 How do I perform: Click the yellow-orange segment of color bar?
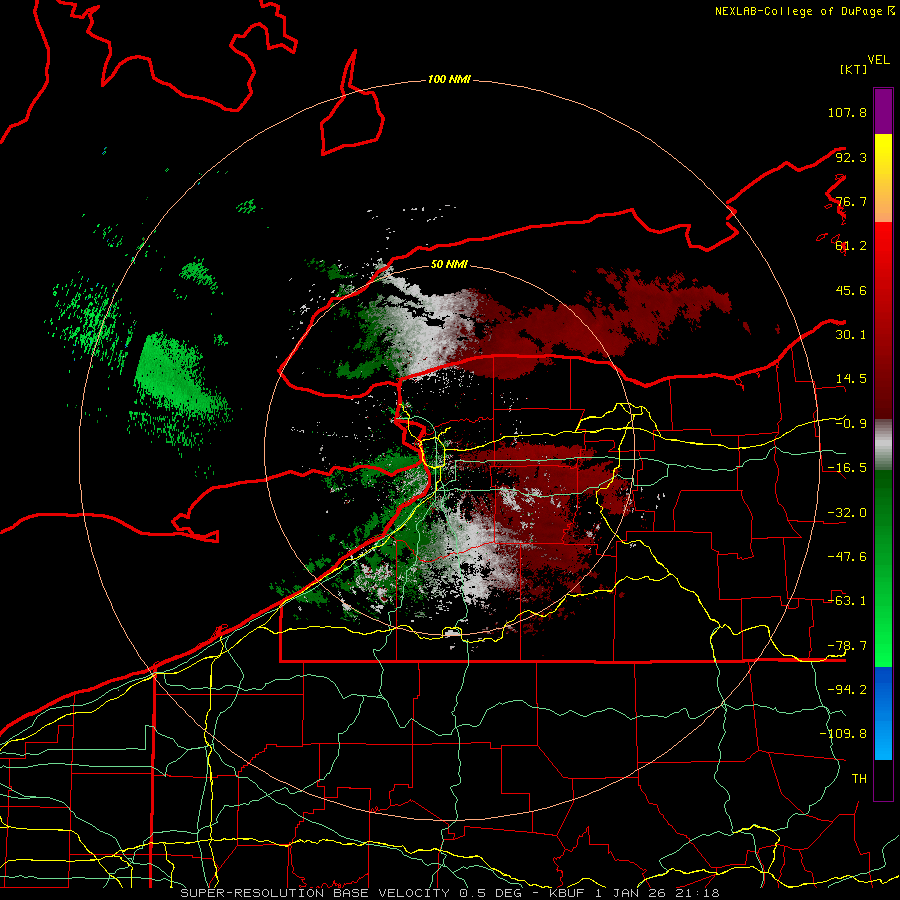883,178
